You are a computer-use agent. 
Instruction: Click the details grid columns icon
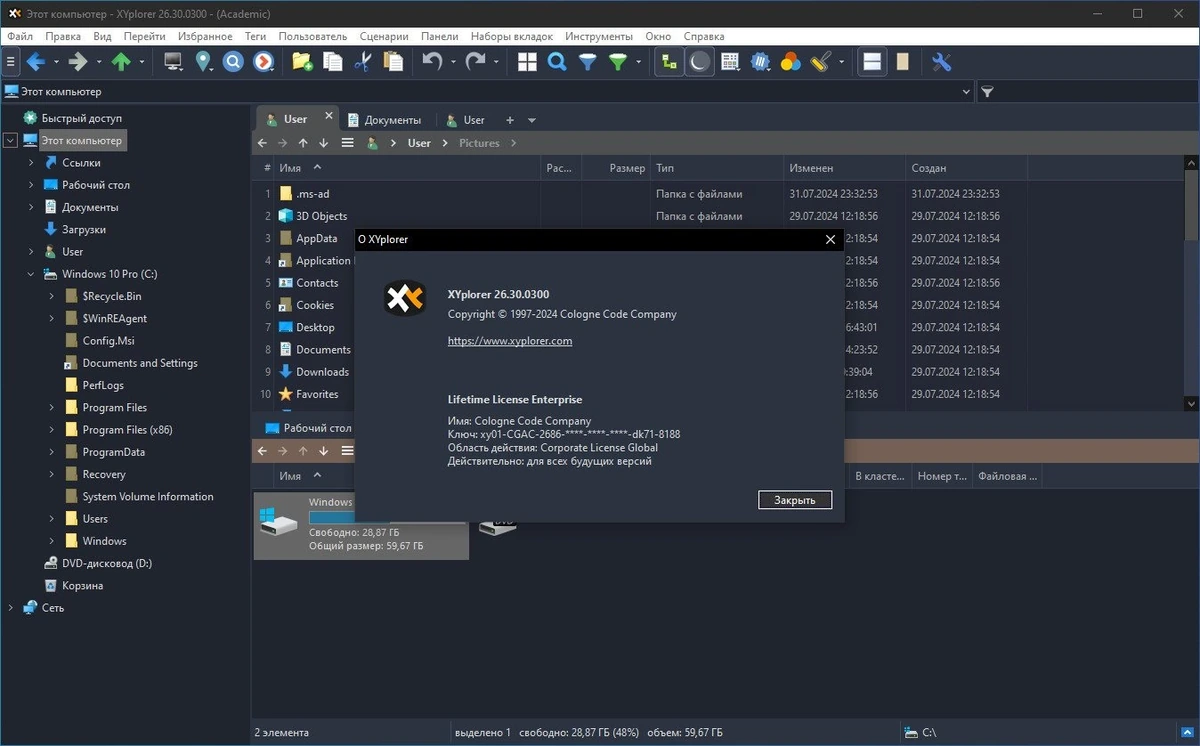tap(731, 62)
